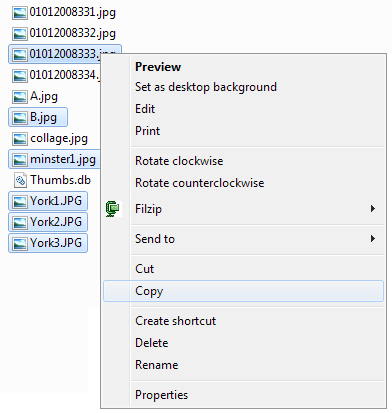The image size is (392, 413).
Task: Click the green Filzip icon in menu
Action: click(113, 209)
